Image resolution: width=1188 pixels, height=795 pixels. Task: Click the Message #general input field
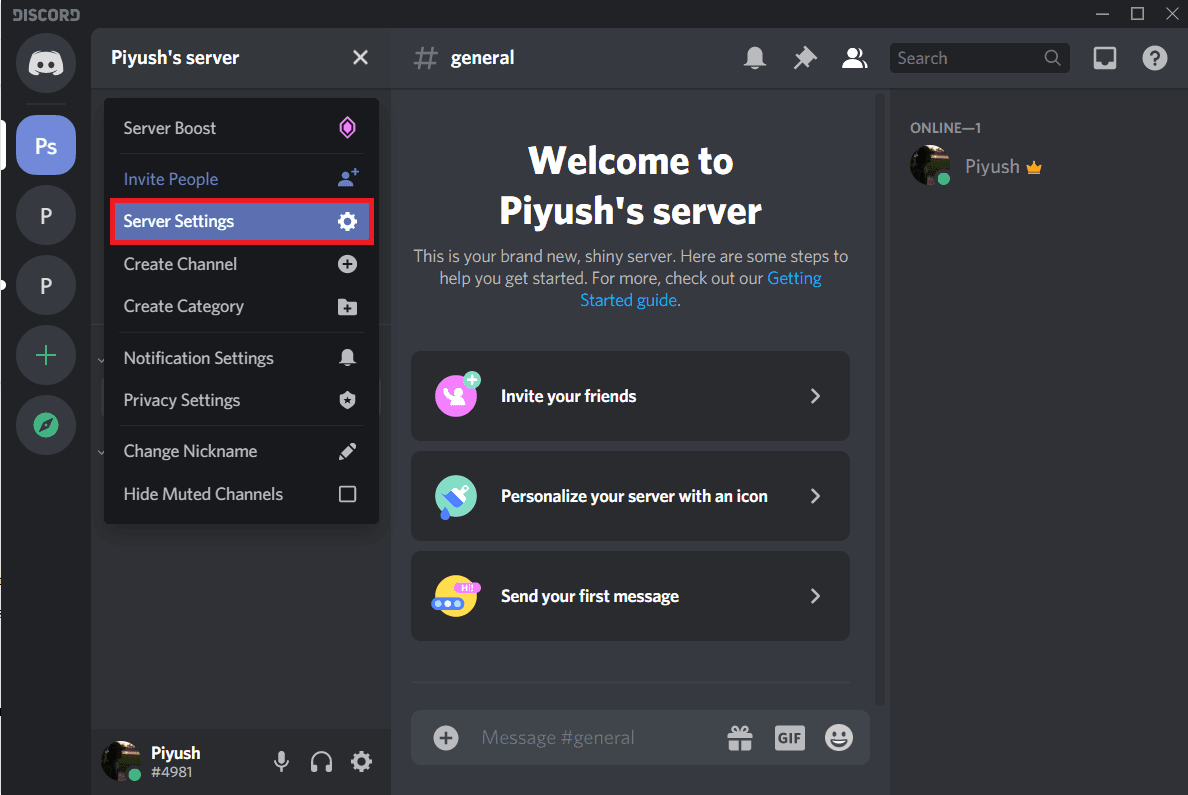pos(558,737)
